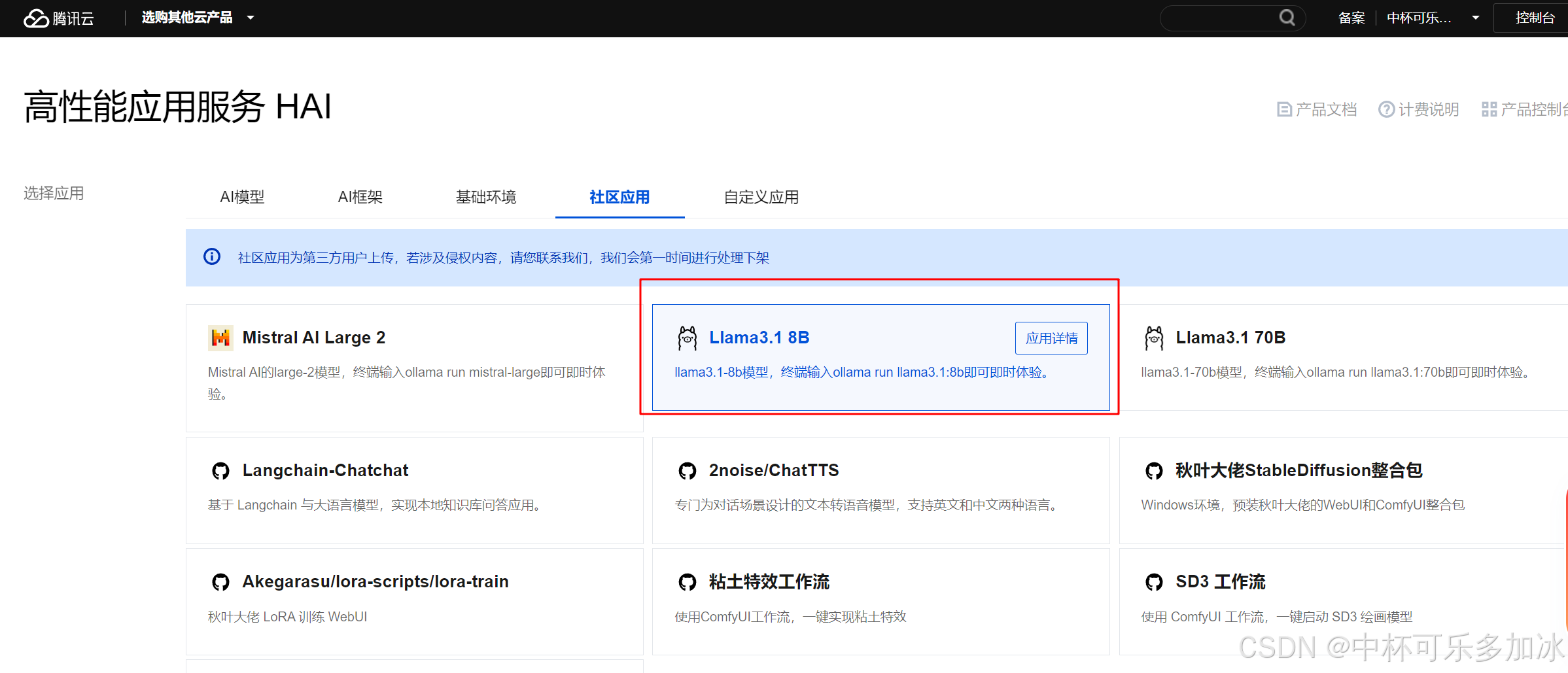
Task: Select the 2noise/ChatTTS application title
Action: (x=774, y=470)
